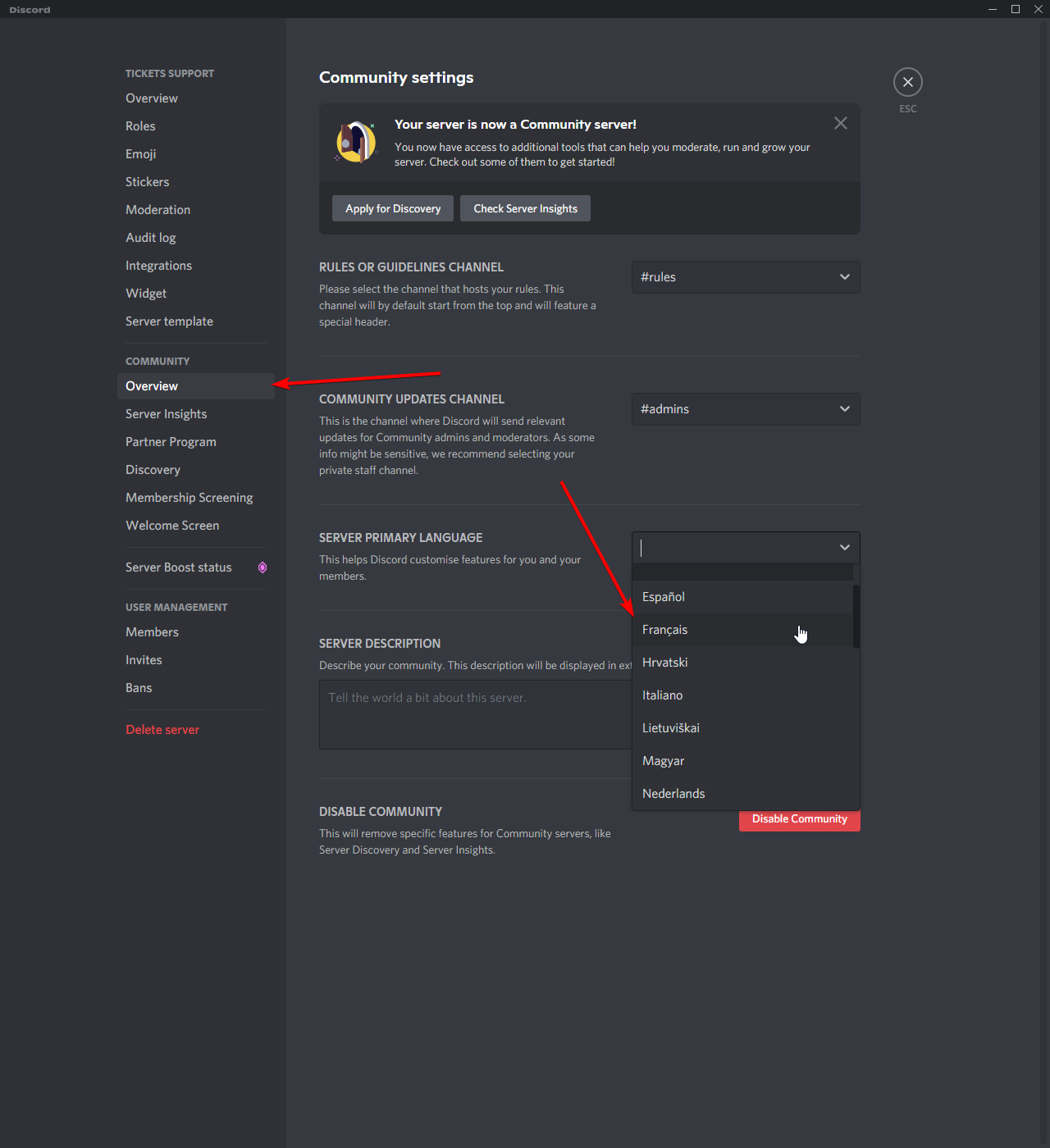Click the Server Boost gem icon
Viewport: 1050px width, 1148px height.
(262, 567)
